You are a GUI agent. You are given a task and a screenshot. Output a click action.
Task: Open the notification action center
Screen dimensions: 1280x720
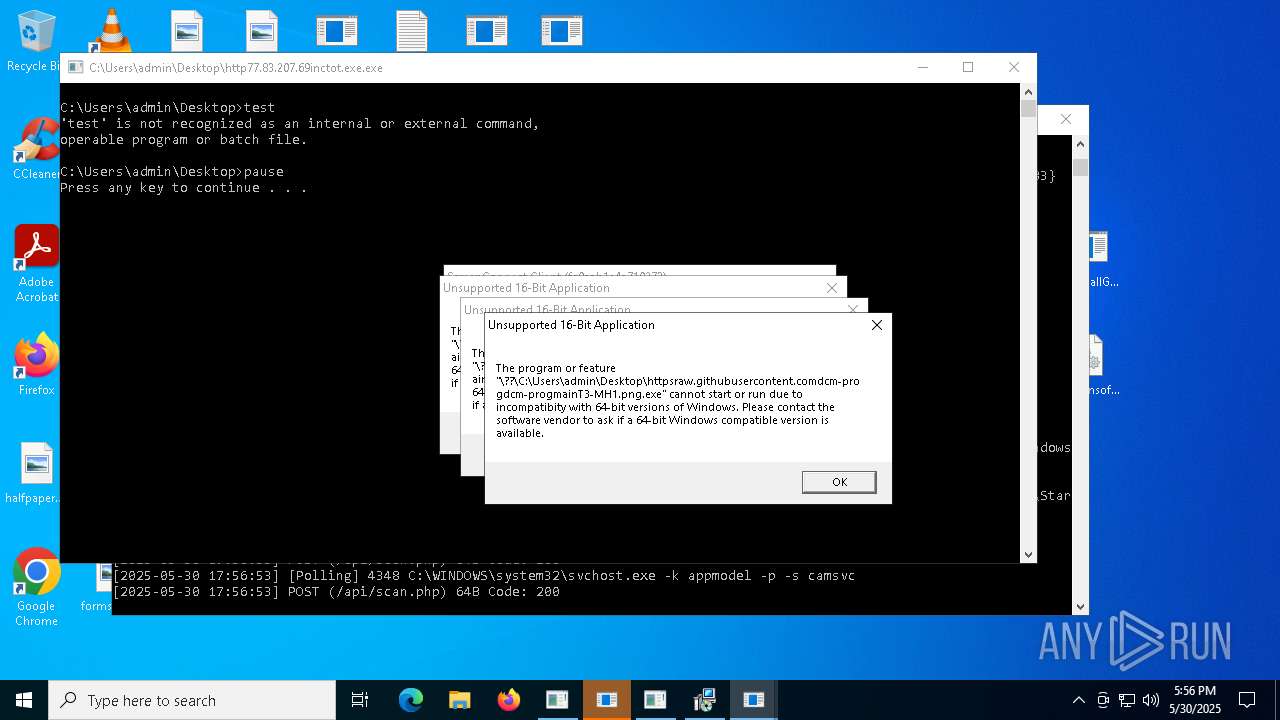(x=1247, y=700)
